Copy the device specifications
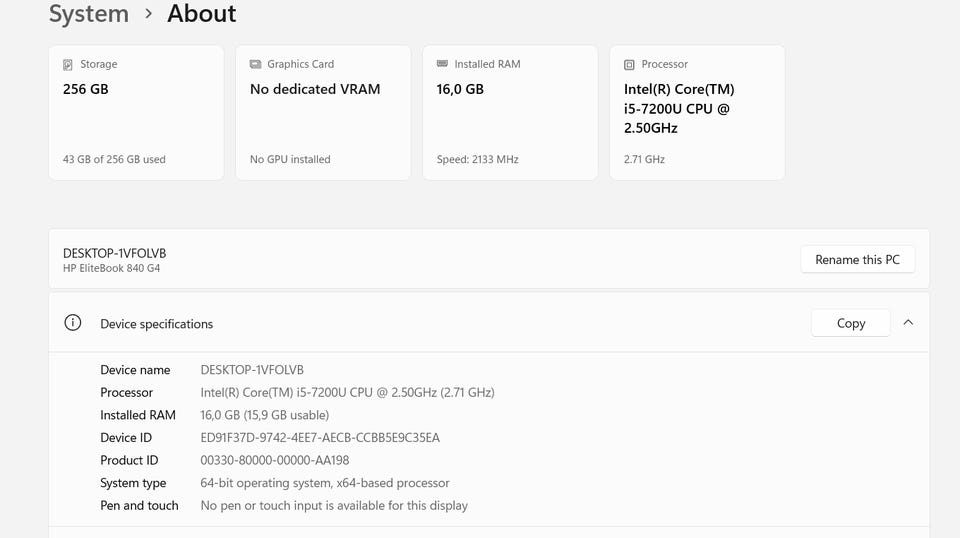Image resolution: width=960 pixels, height=538 pixels. point(850,323)
